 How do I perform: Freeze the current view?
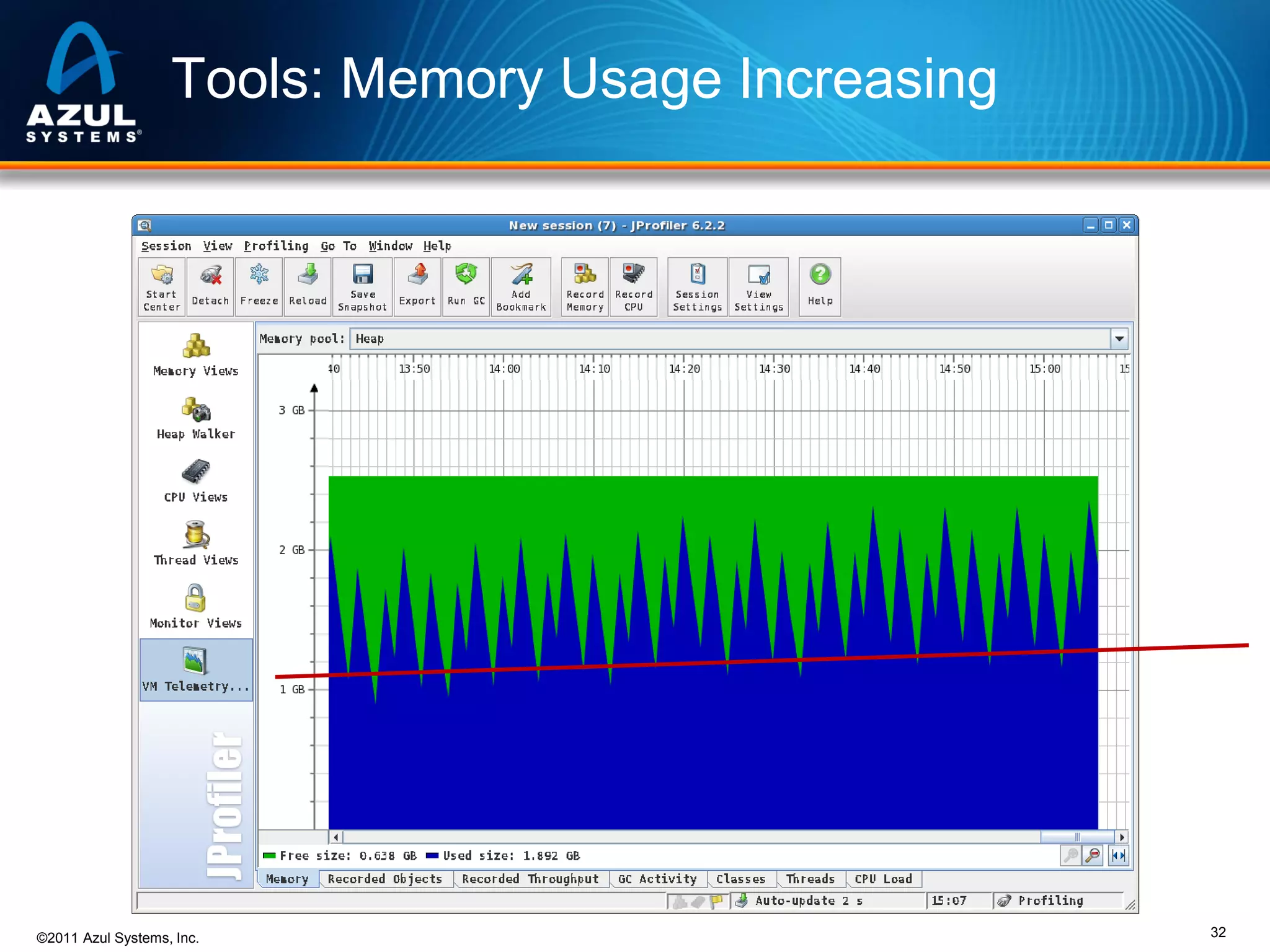coord(259,287)
